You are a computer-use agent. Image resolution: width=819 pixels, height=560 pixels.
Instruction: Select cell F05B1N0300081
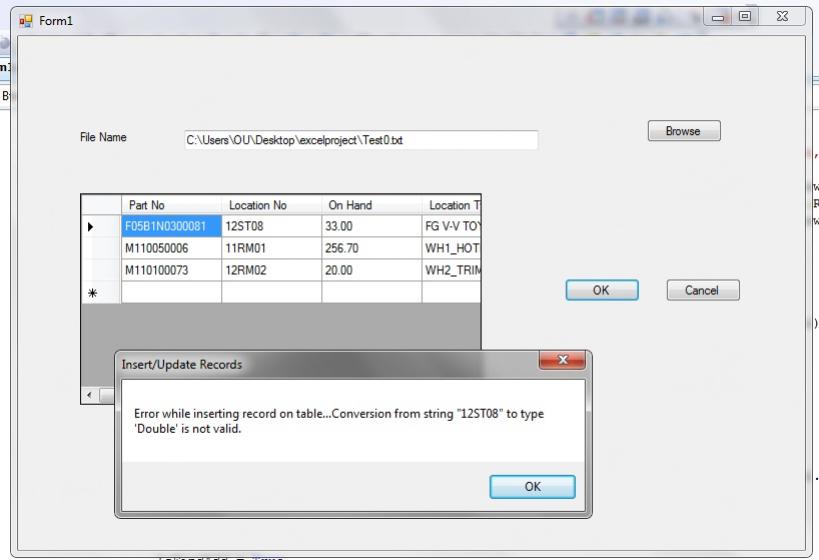click(171, 226)
